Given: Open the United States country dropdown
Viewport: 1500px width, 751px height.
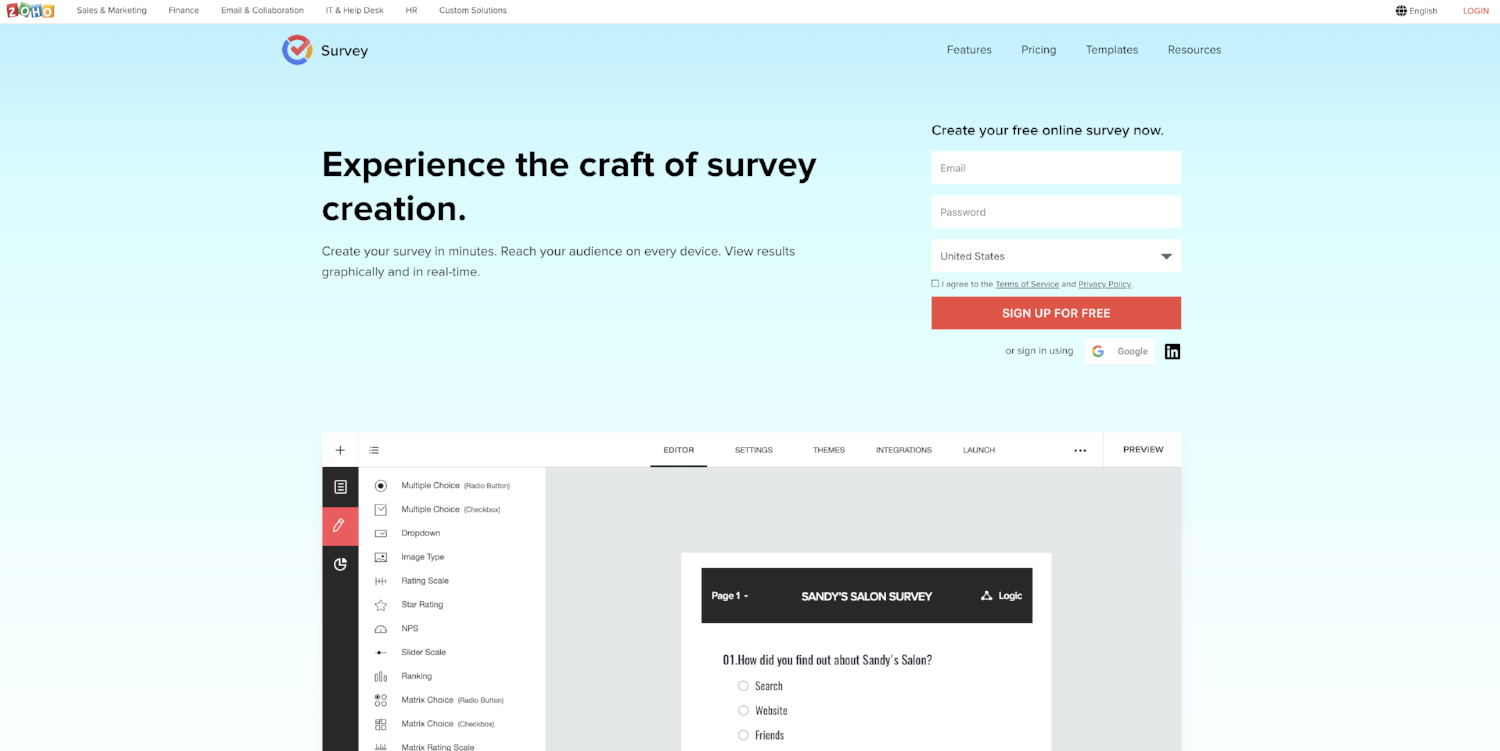Looking at the screenshot, I should click(x=1055, y=256).
